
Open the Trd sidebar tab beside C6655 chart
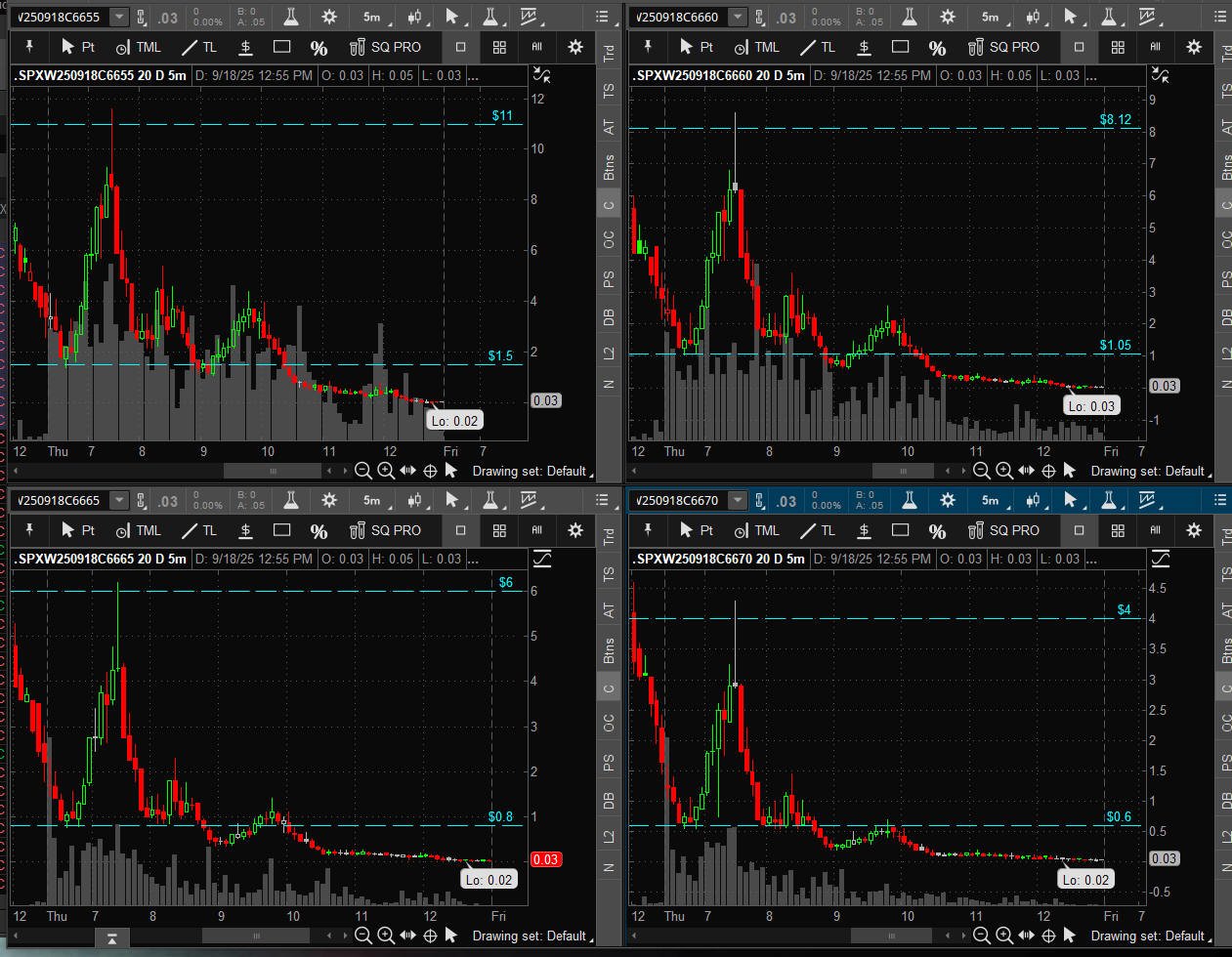pos(609,54)
